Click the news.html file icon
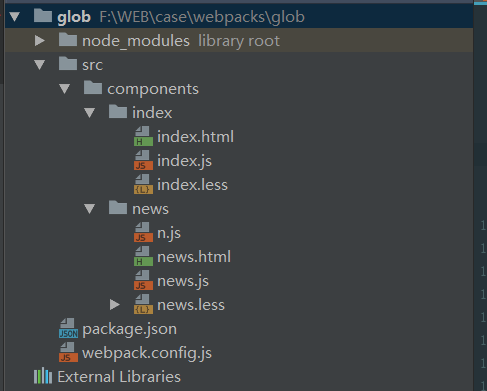This screenshot has height=391, width=487. 143,257
